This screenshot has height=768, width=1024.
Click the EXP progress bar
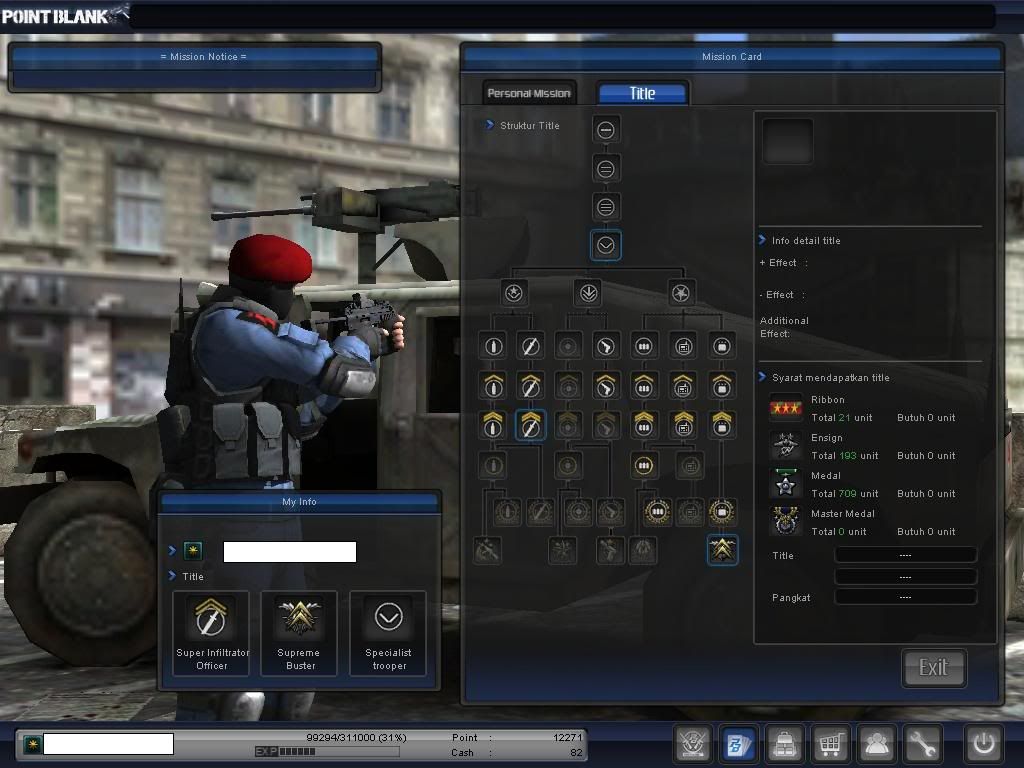[327, 752]
